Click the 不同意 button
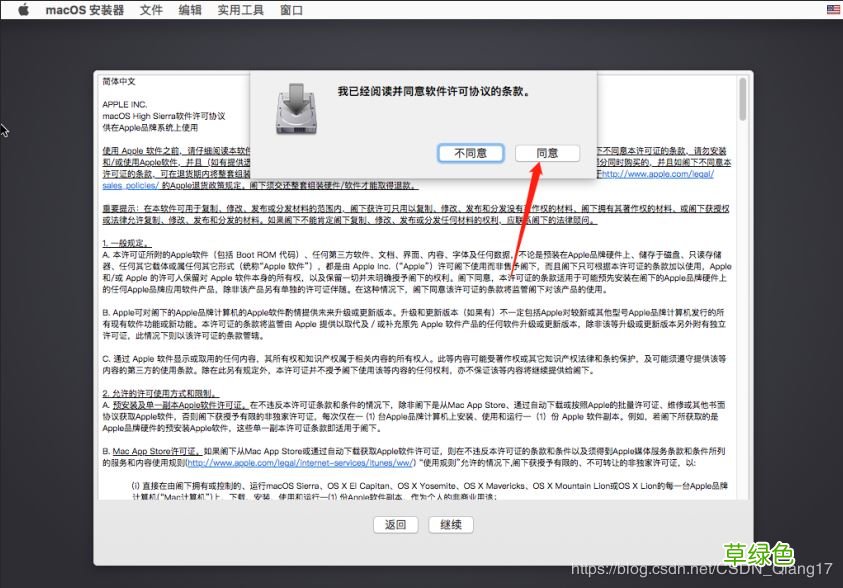Viewport: 843px width, 588px height. click(470, 153)
